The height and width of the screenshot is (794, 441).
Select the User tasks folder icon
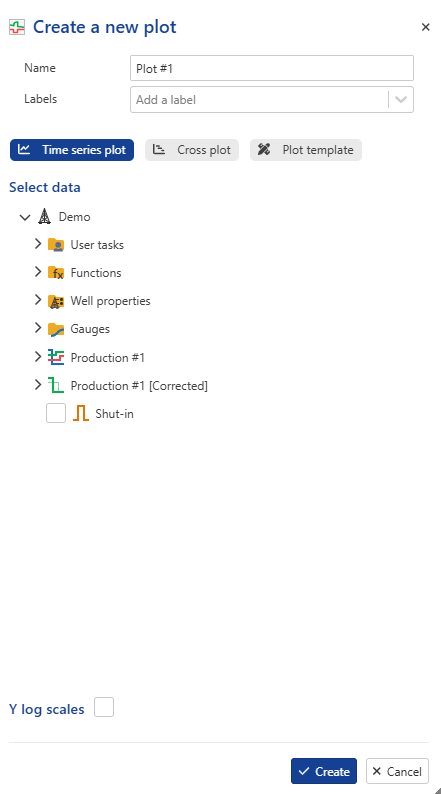coord(56,245)
